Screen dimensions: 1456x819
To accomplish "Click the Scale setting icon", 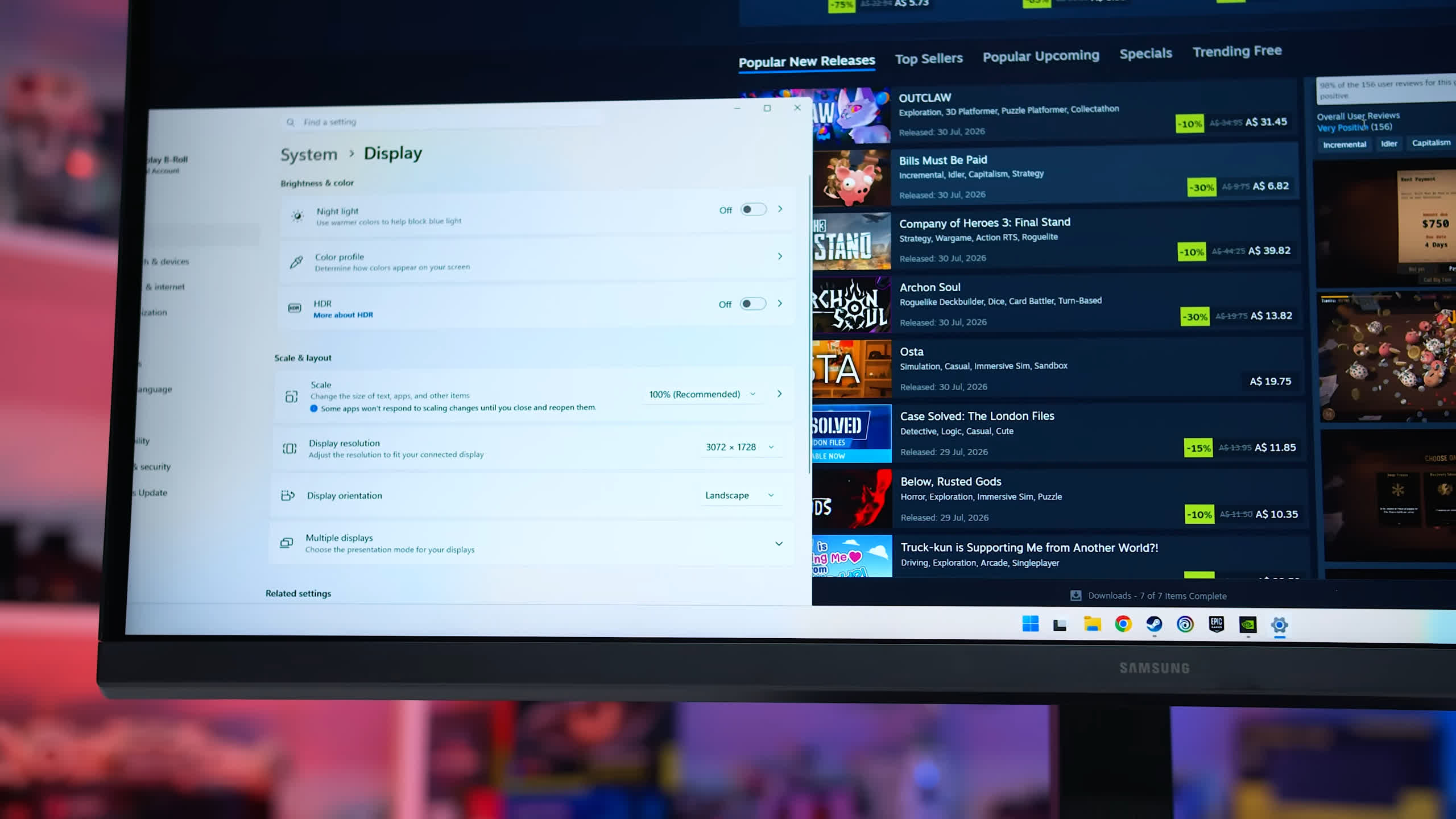I will 291,396.
